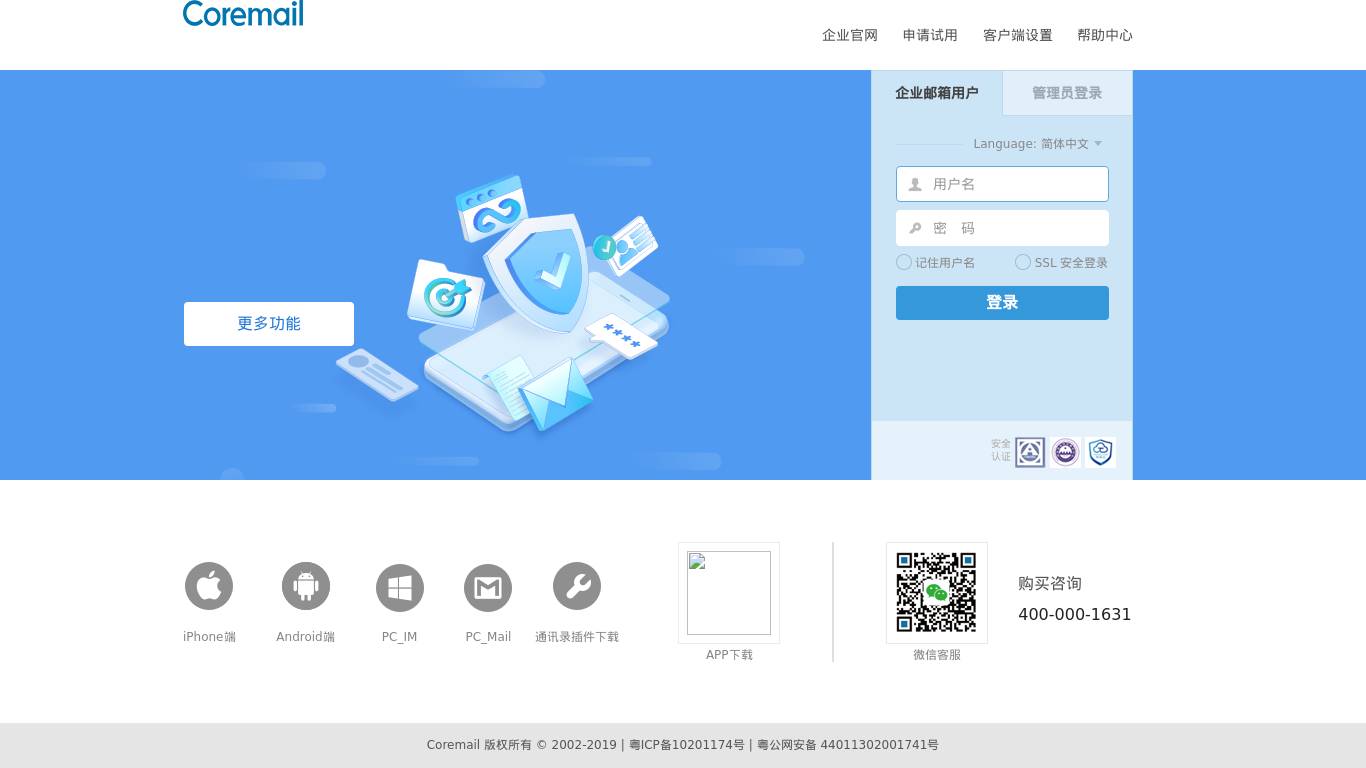Enable 记住用户名 option

tap(903, 262)
